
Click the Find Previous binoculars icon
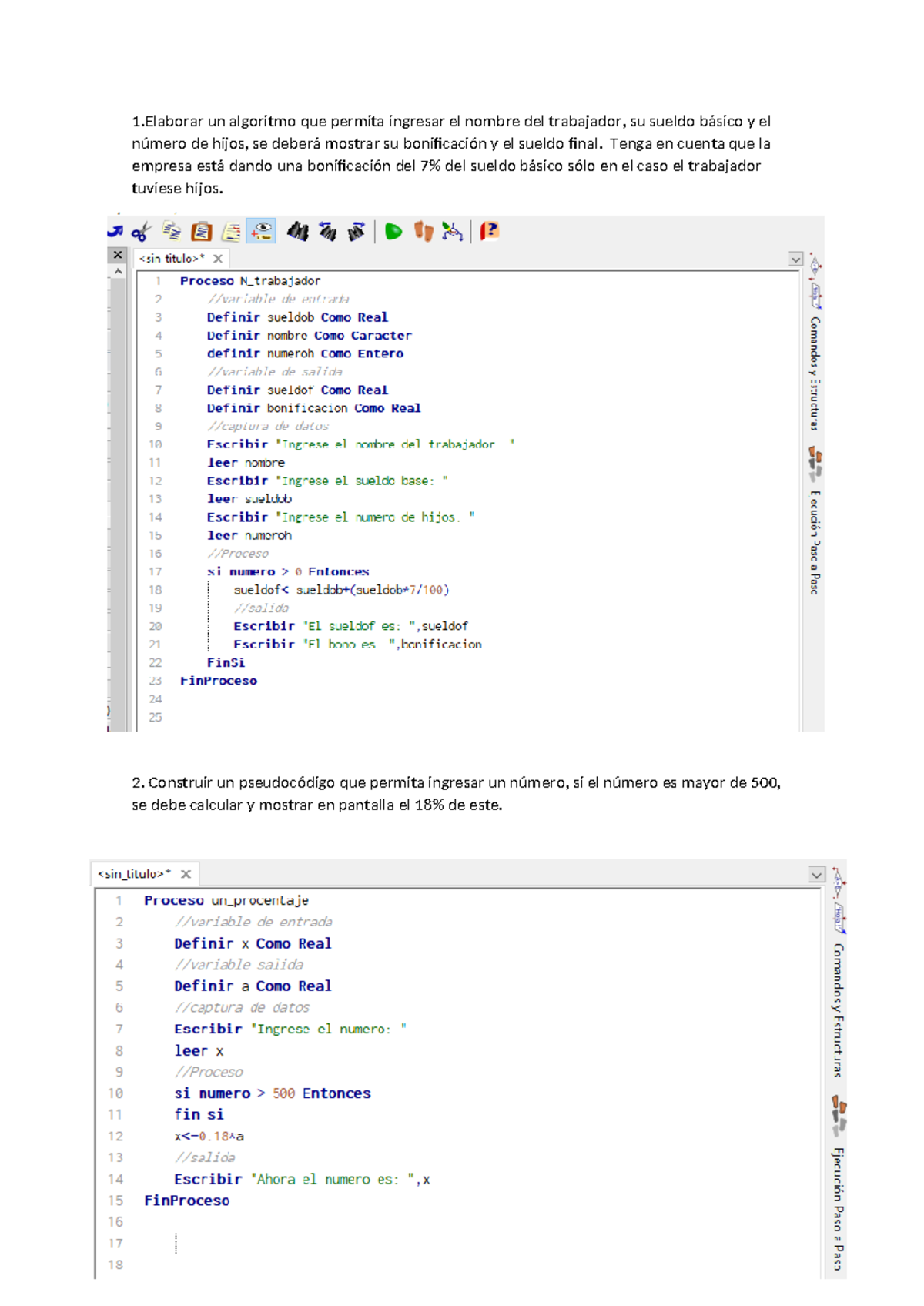[327, 231]
